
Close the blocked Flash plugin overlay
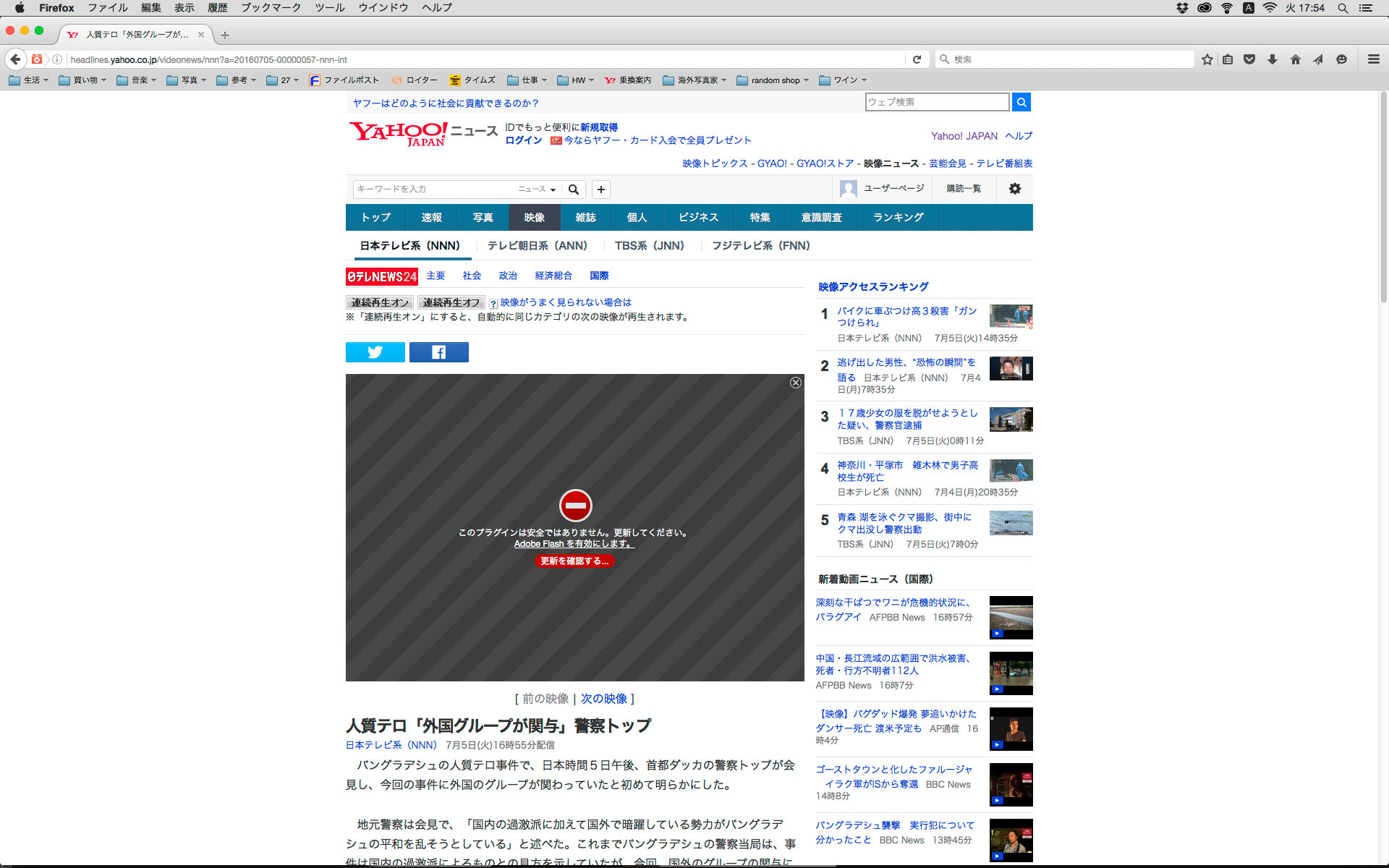795,383
